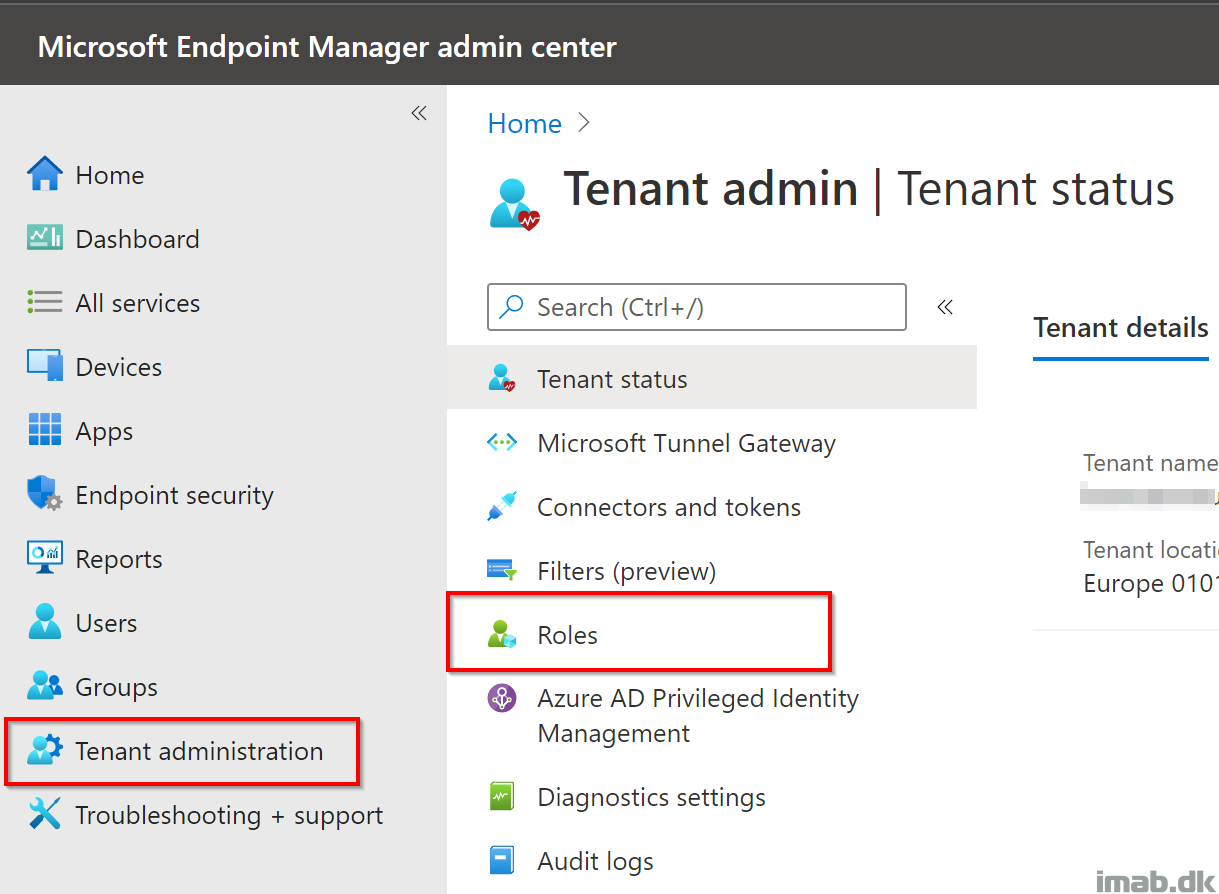Collapse the Tenant admin menu pane

coord(945,307)
